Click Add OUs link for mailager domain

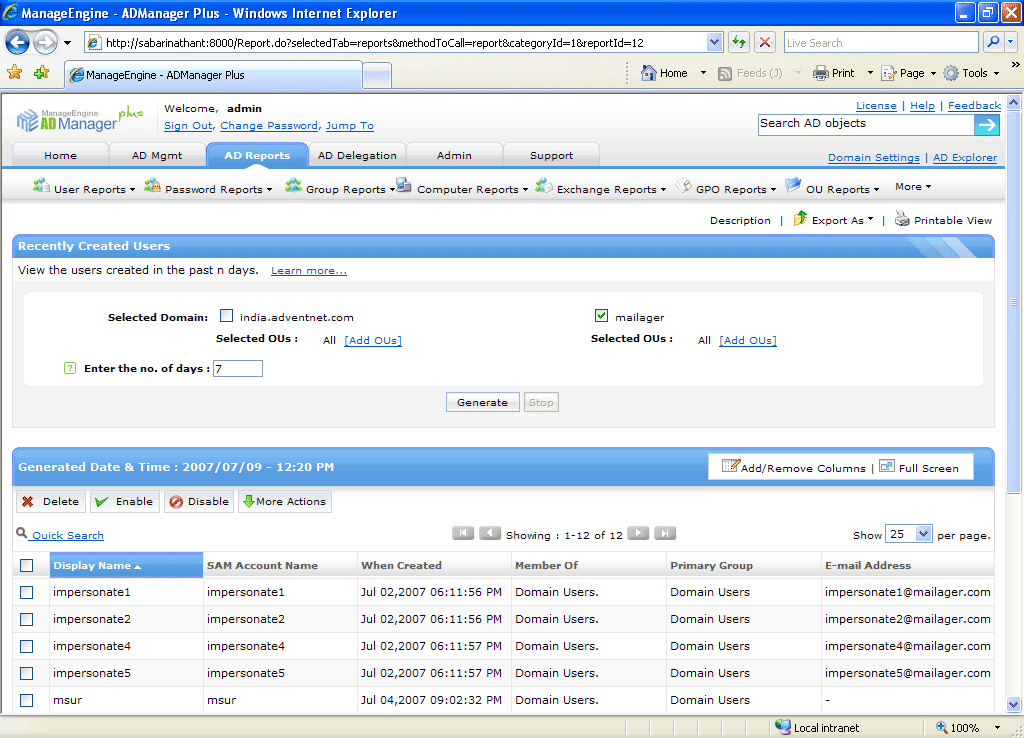(x=748, y=340)
